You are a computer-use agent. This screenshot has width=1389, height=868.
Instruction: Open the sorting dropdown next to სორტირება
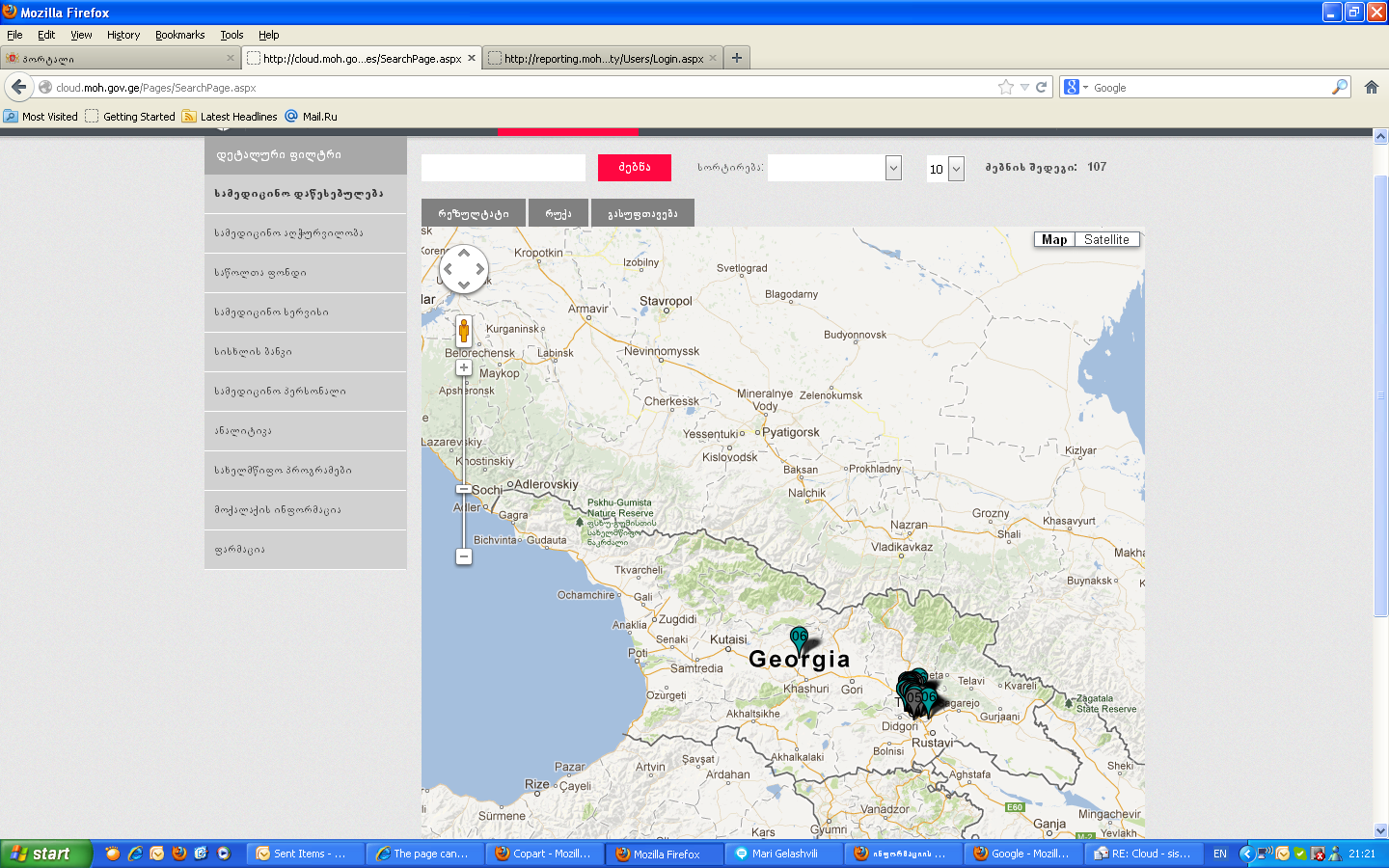point(893,168)
